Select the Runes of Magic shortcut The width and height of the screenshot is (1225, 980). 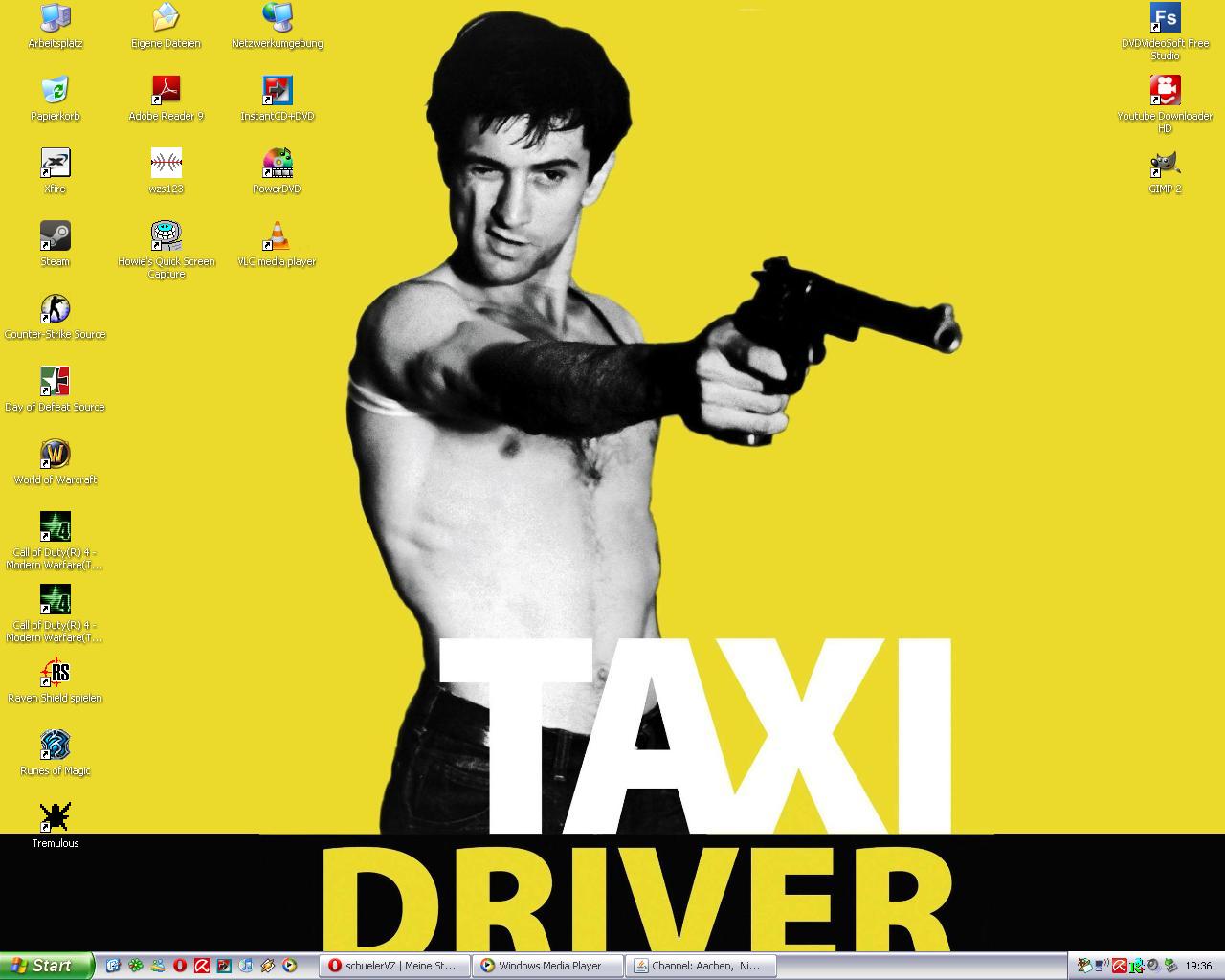coord(55,753)
